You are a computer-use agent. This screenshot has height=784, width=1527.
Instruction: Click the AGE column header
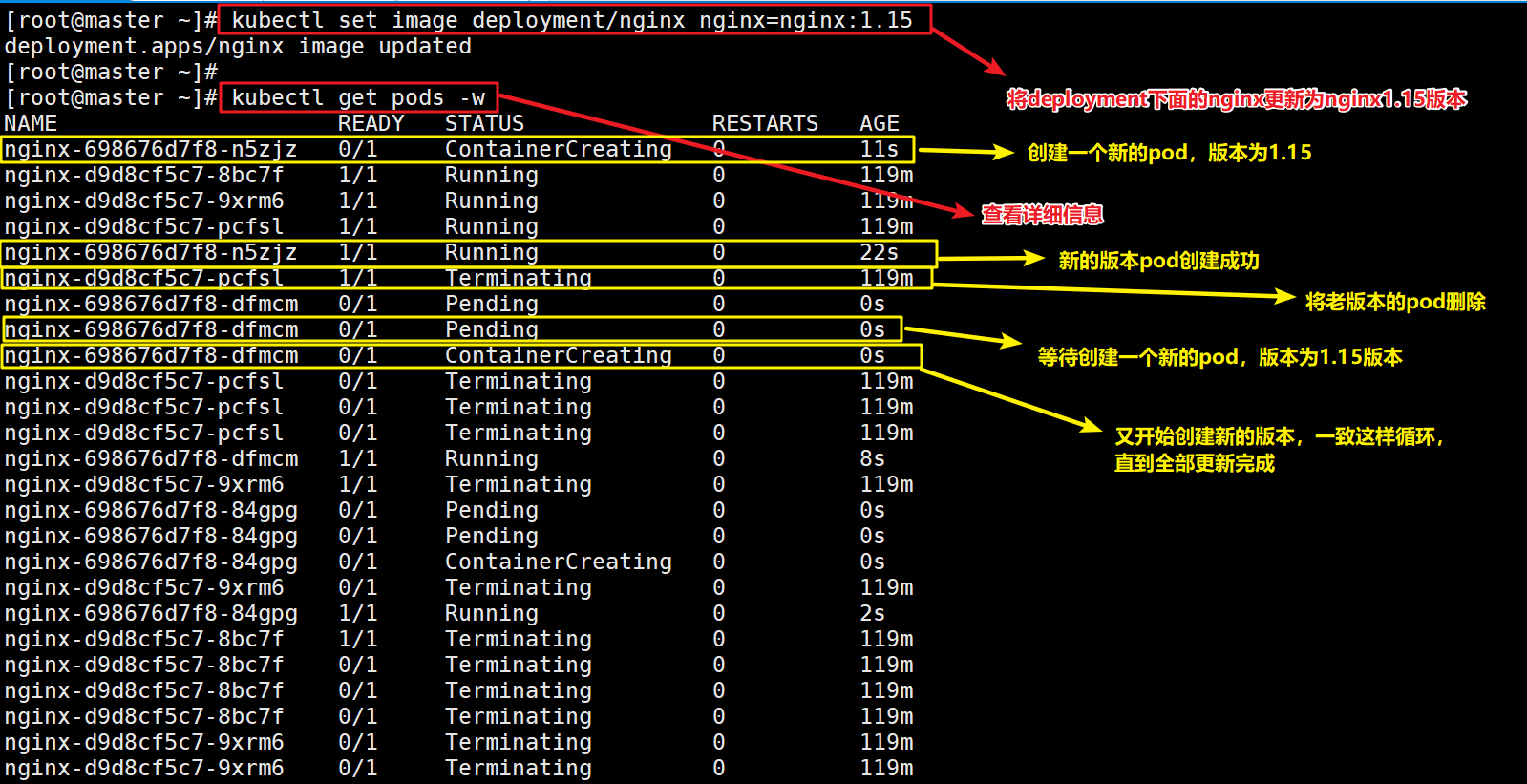point(880,123)
